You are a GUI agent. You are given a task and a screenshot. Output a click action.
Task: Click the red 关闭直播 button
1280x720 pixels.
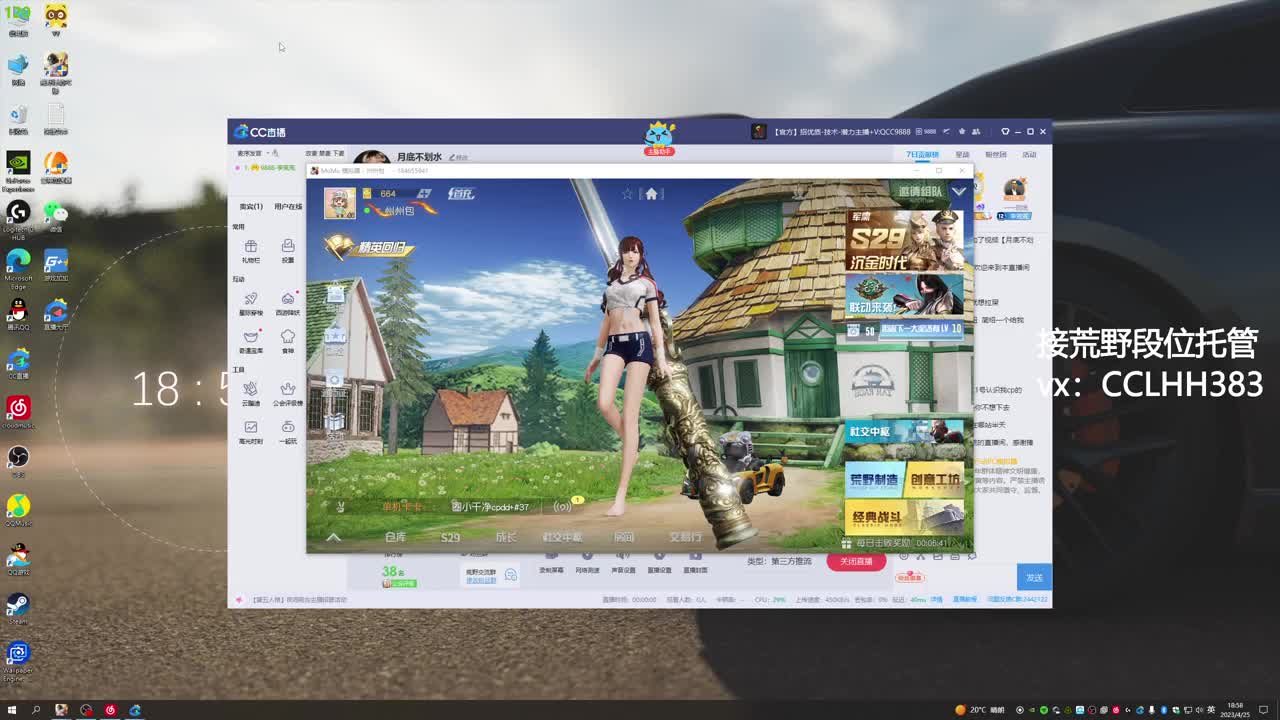(x=856, y=561)
